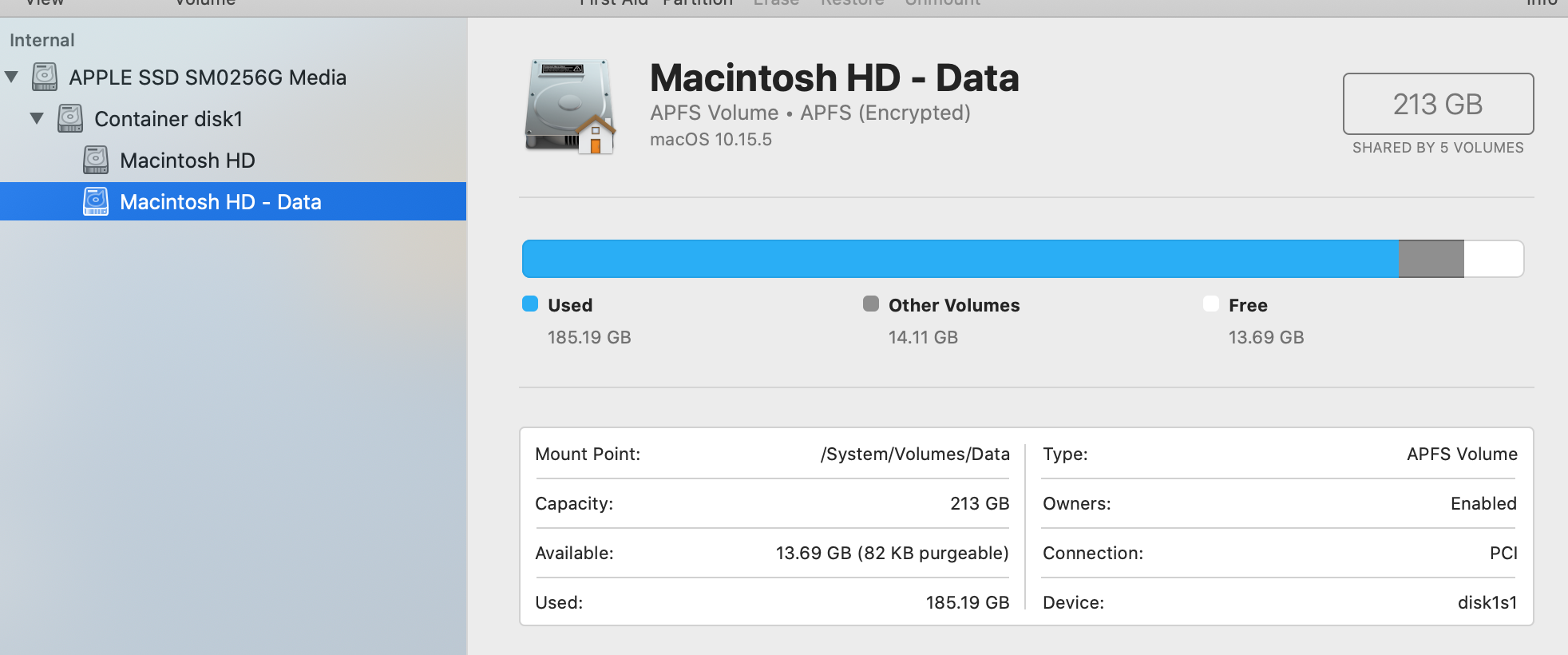Click the Type label in info table

pyautogui.click(x=1065, y=455)
